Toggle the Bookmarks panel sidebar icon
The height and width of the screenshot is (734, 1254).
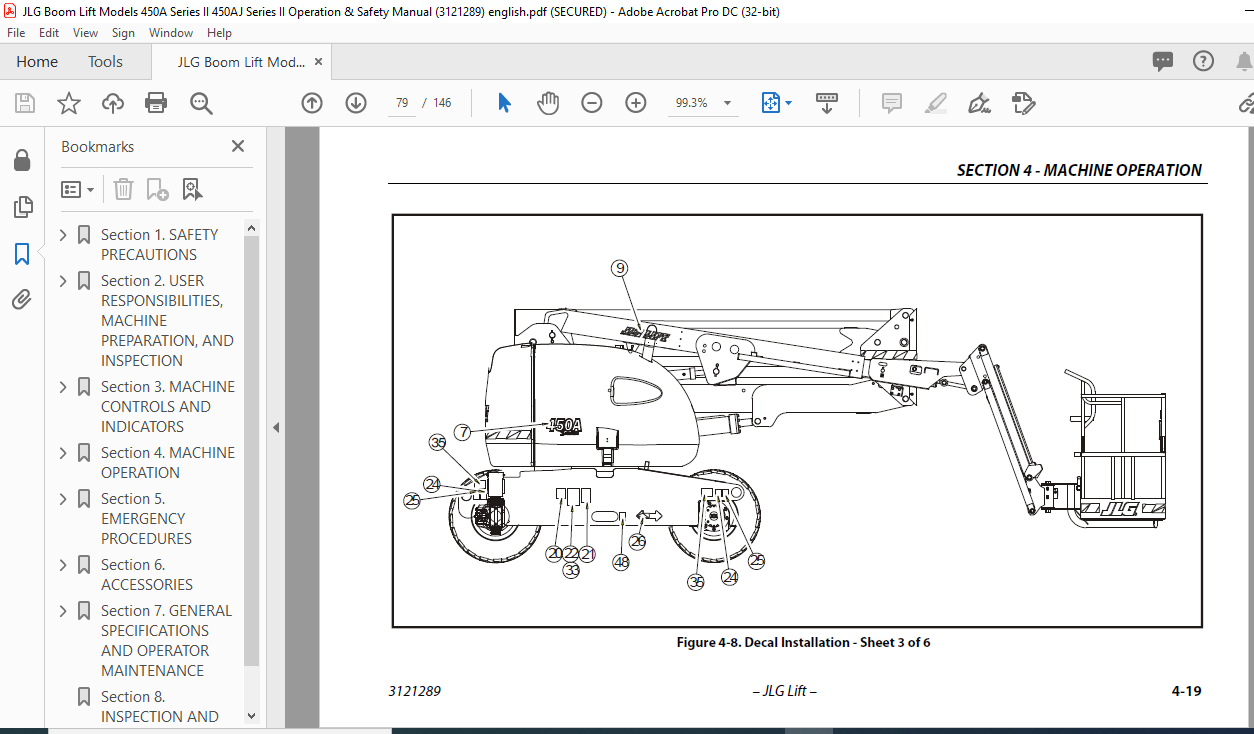(x=21, y=254)
